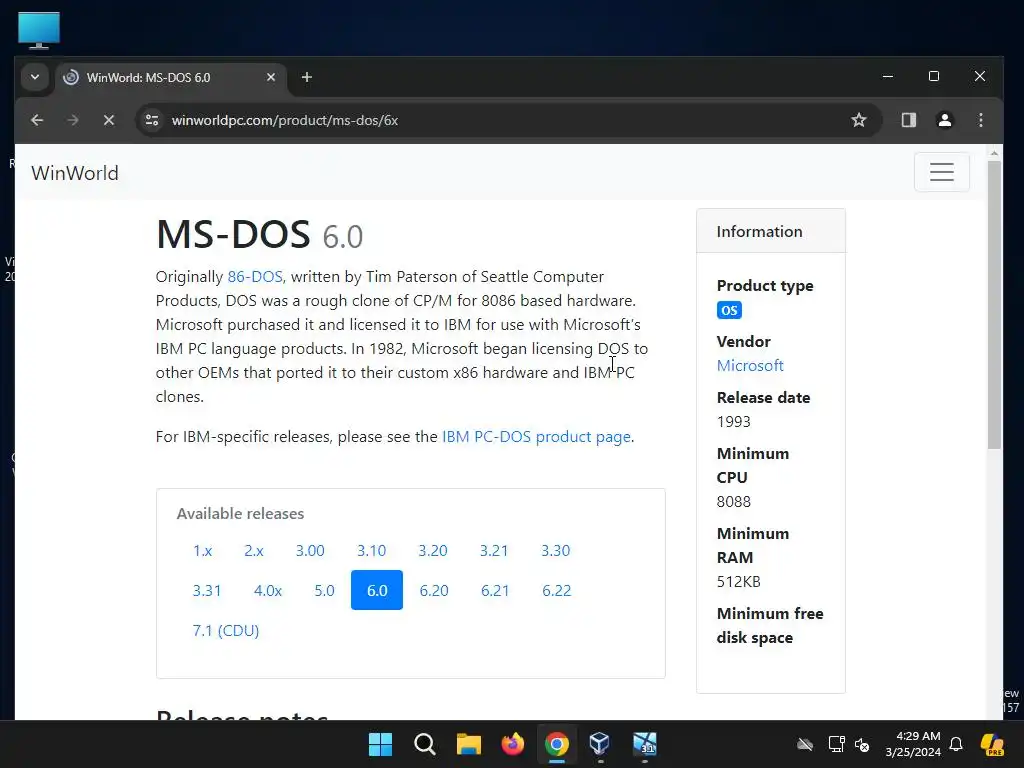The height and width of the screenshot is (768, 1024).
Task: Select release 1.x
Action: (x=202, y=551)
